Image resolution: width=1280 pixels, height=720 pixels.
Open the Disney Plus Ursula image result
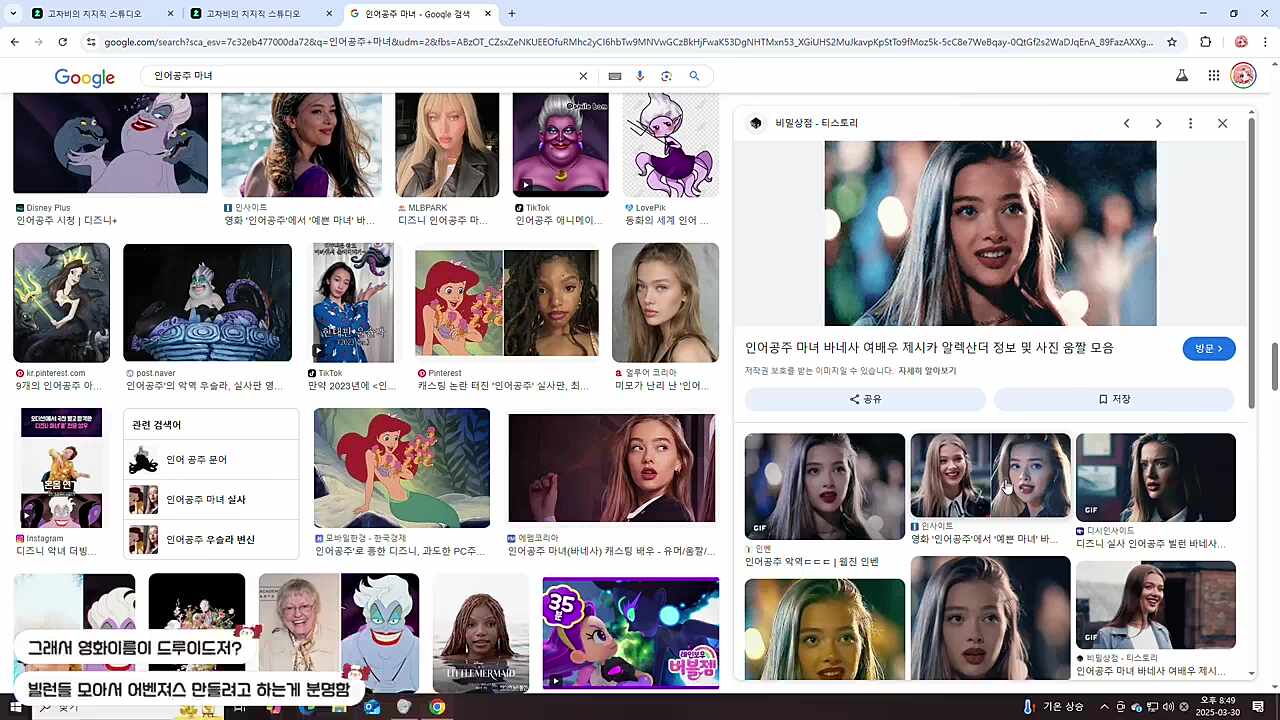110,143
